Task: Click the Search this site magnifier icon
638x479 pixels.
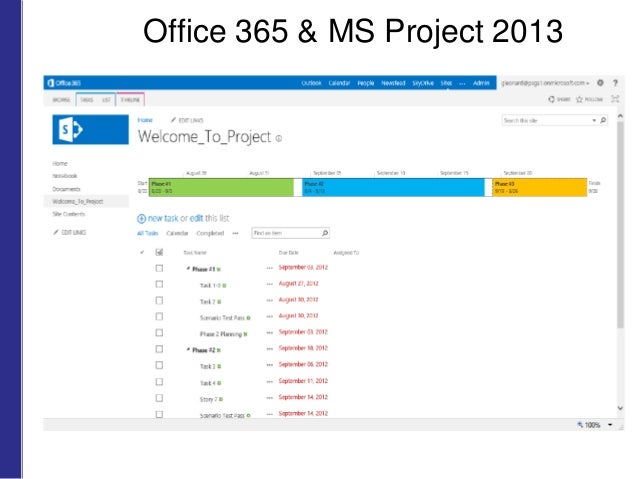Action: click(603, 120)
